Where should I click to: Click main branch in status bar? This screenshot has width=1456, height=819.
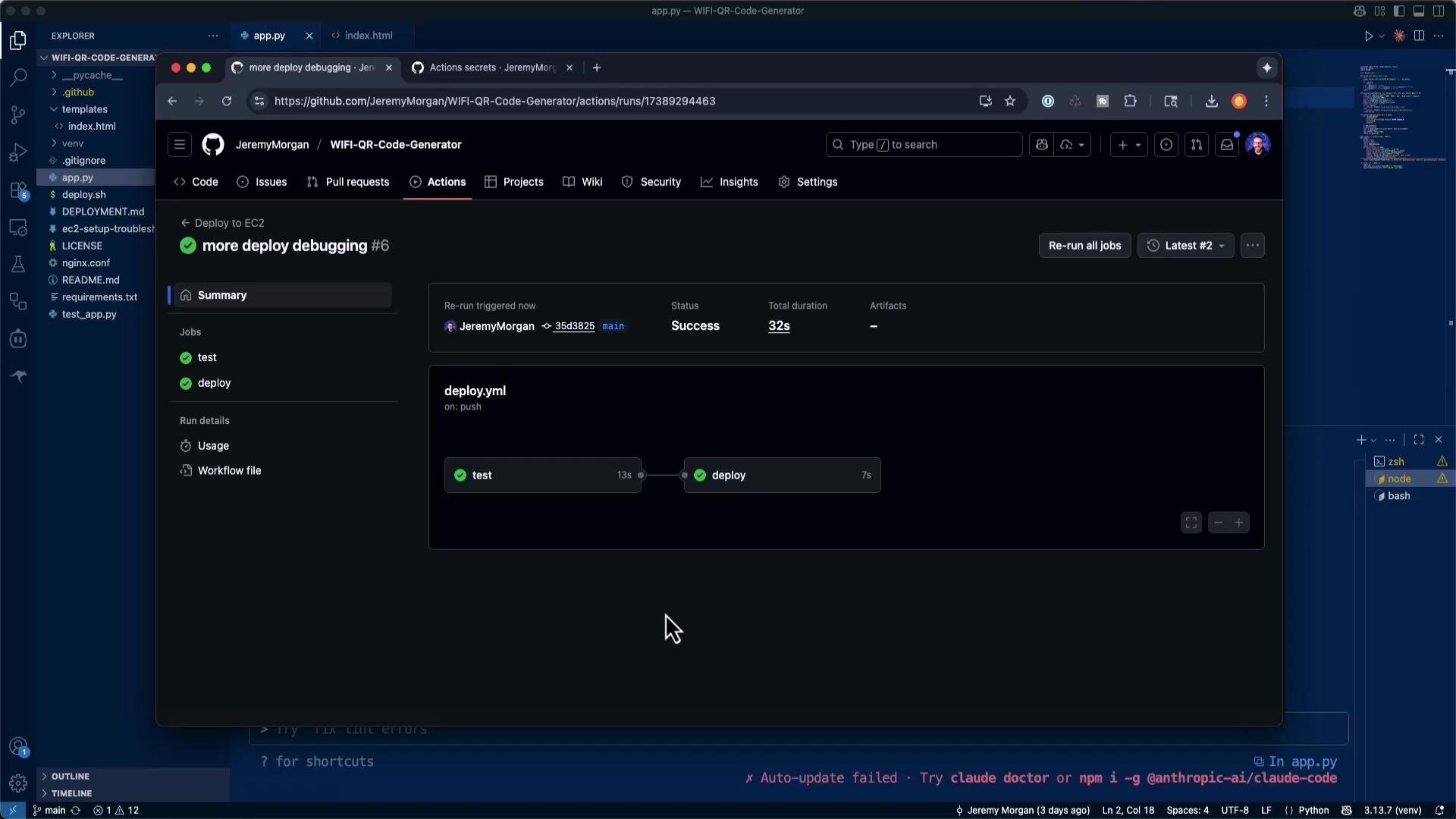coord(49,810)
